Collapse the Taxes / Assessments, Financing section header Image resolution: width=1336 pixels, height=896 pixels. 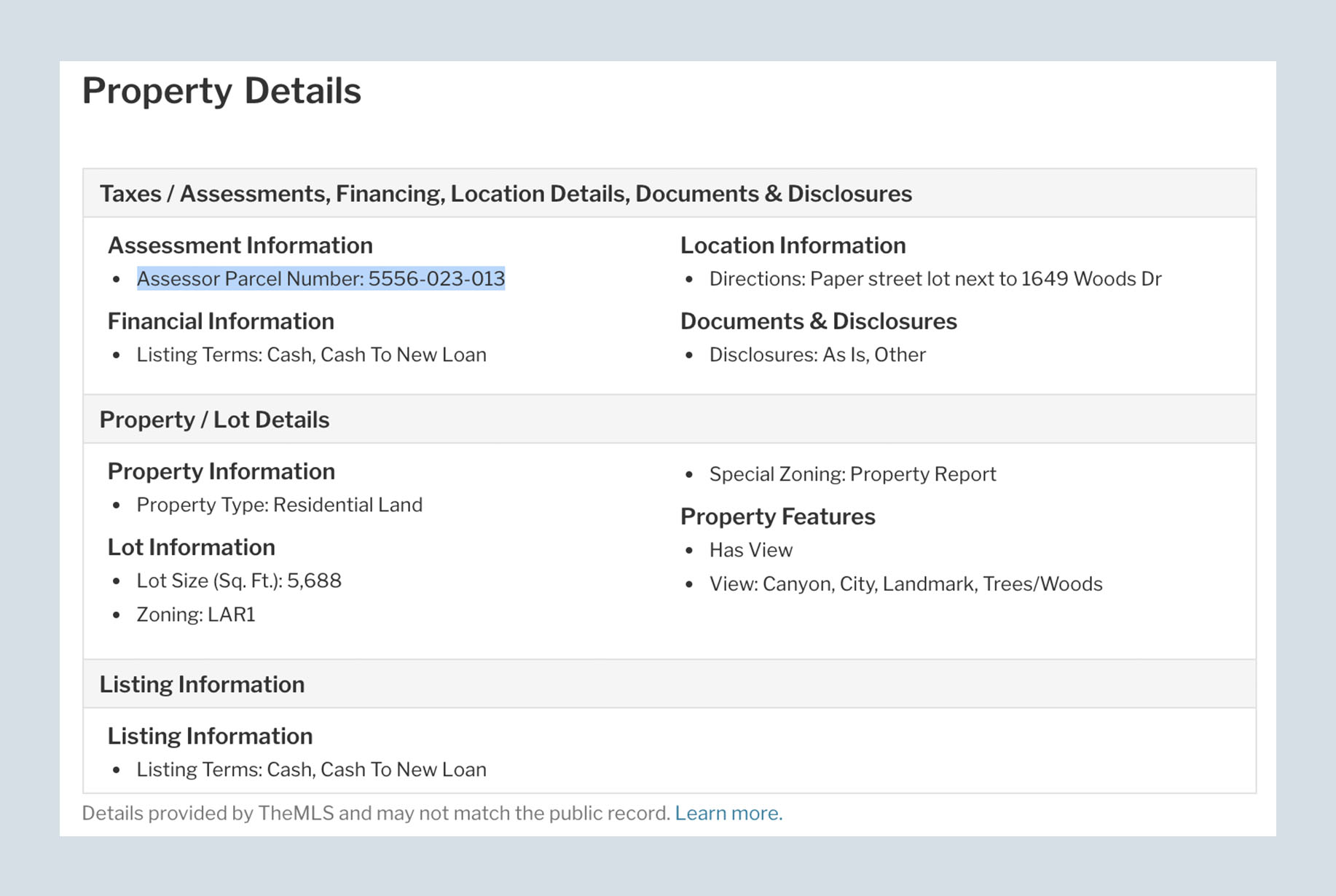pyautogui.click(x=506, y=194)
